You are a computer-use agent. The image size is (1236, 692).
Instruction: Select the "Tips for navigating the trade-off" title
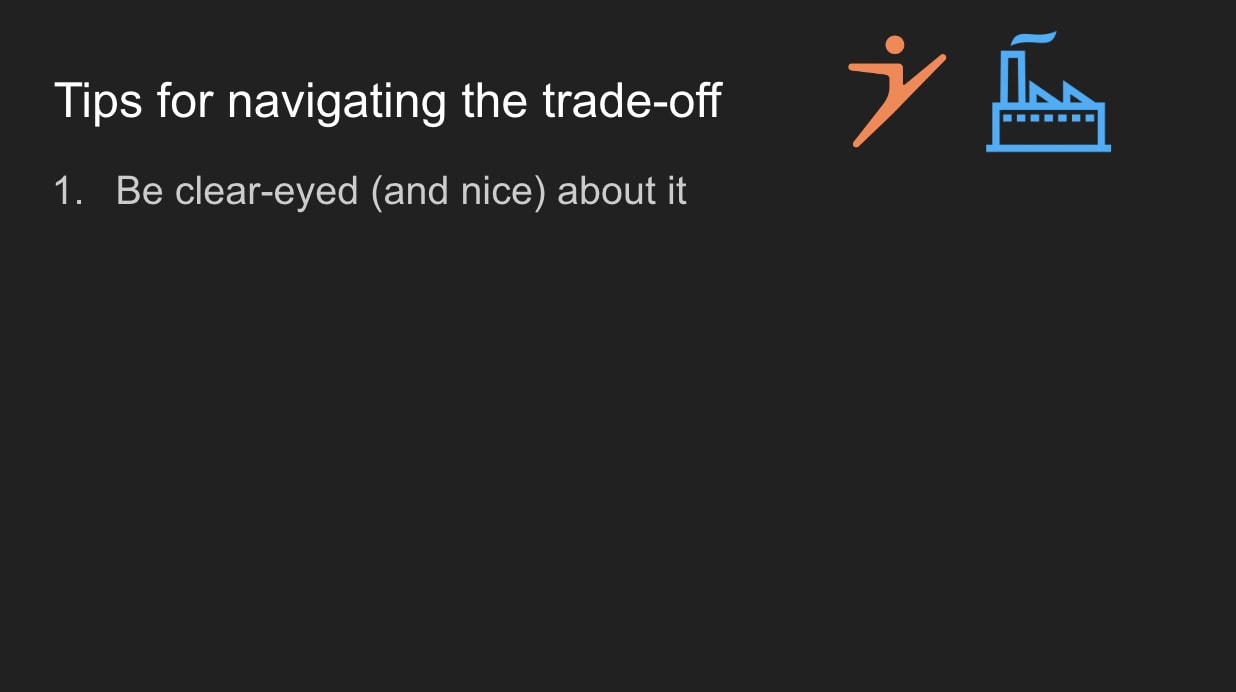coord(387,101)
